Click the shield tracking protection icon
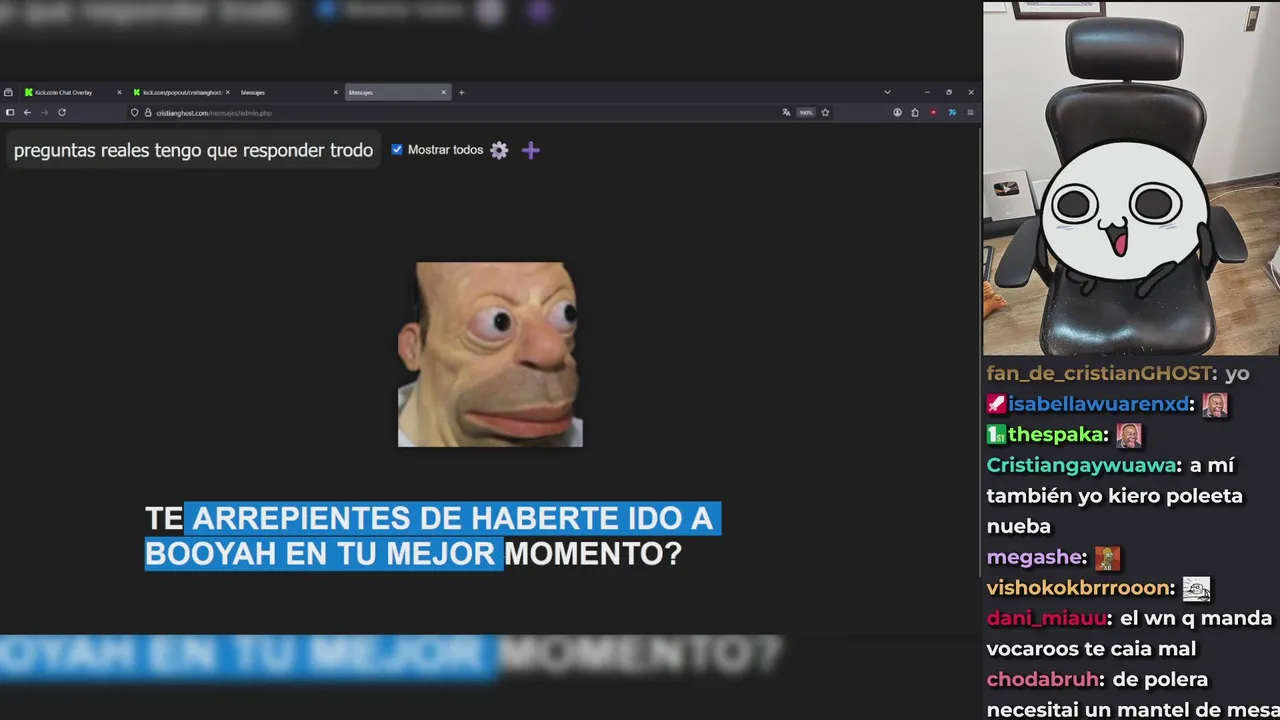 pos(135,113)
